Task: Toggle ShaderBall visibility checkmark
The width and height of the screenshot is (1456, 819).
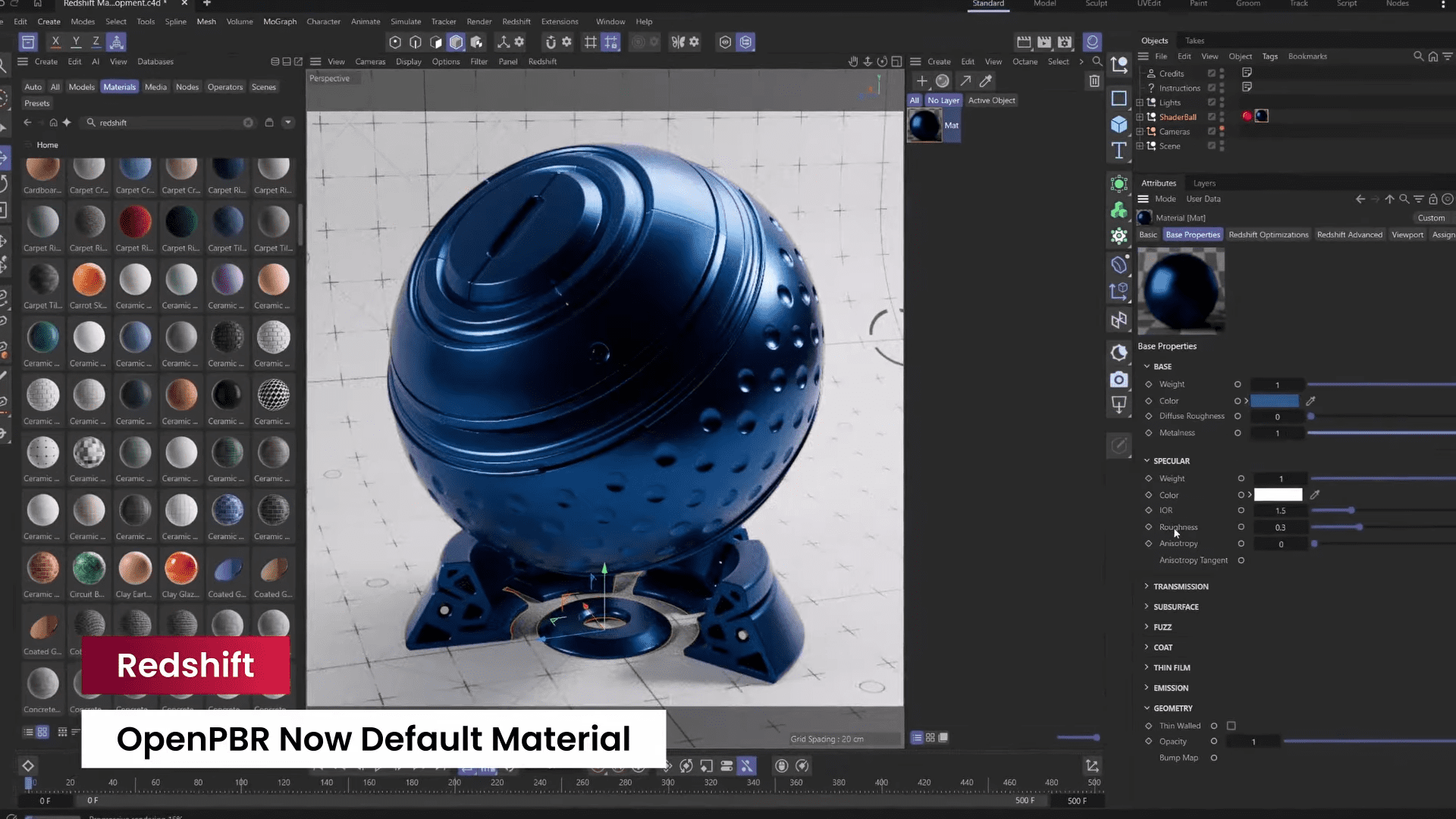Action: tap(1212, 117)
